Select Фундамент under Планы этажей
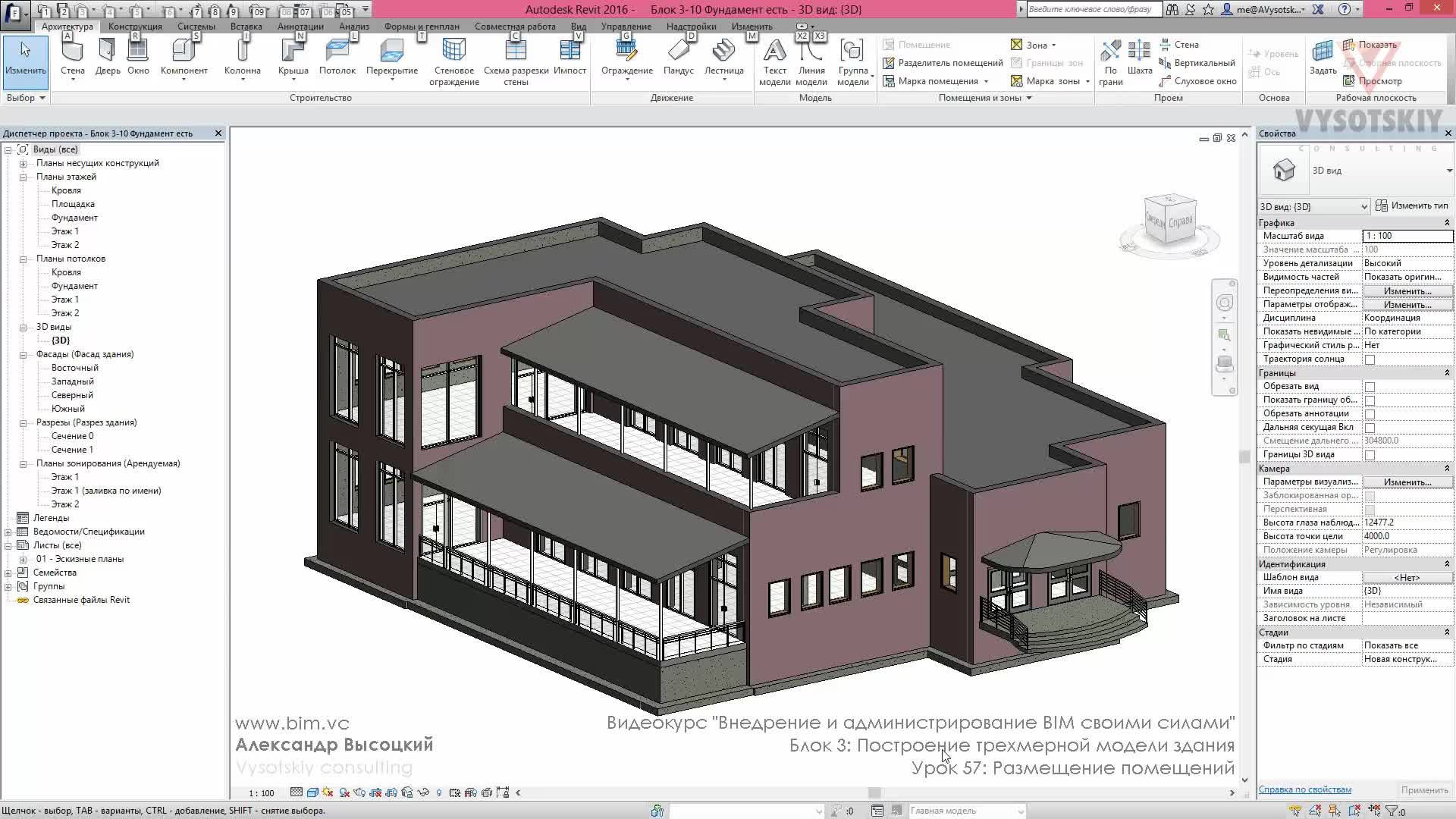 (74, 218)
